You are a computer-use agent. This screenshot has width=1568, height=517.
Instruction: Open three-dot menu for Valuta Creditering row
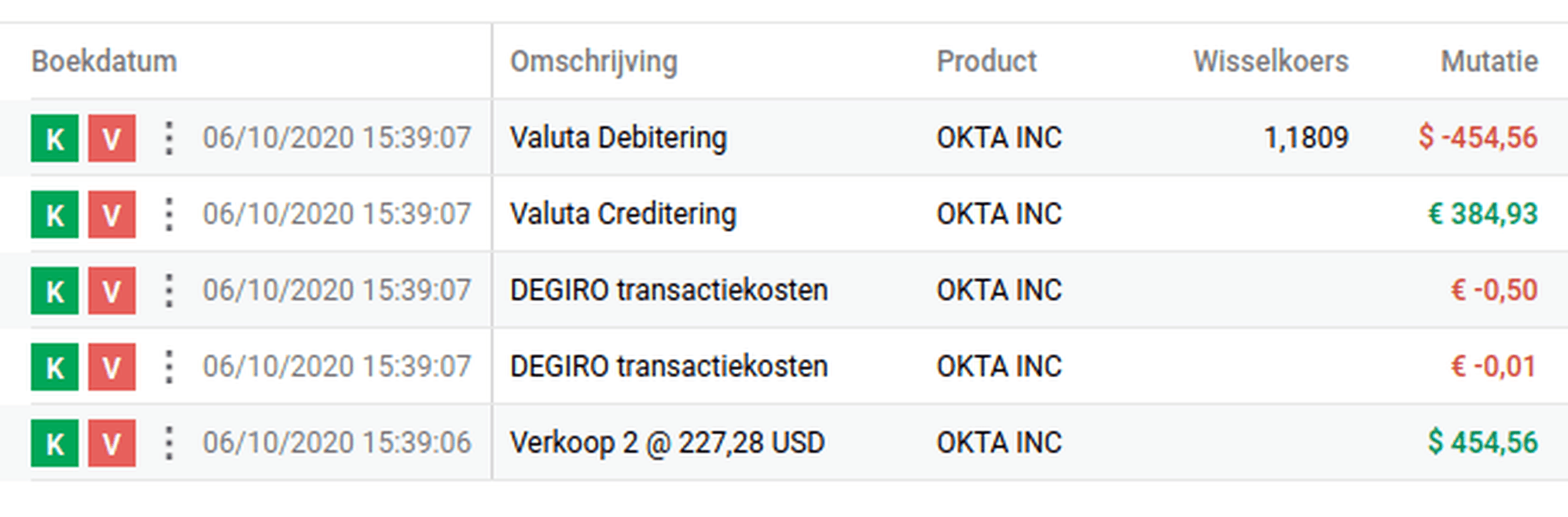click(168, 214)
